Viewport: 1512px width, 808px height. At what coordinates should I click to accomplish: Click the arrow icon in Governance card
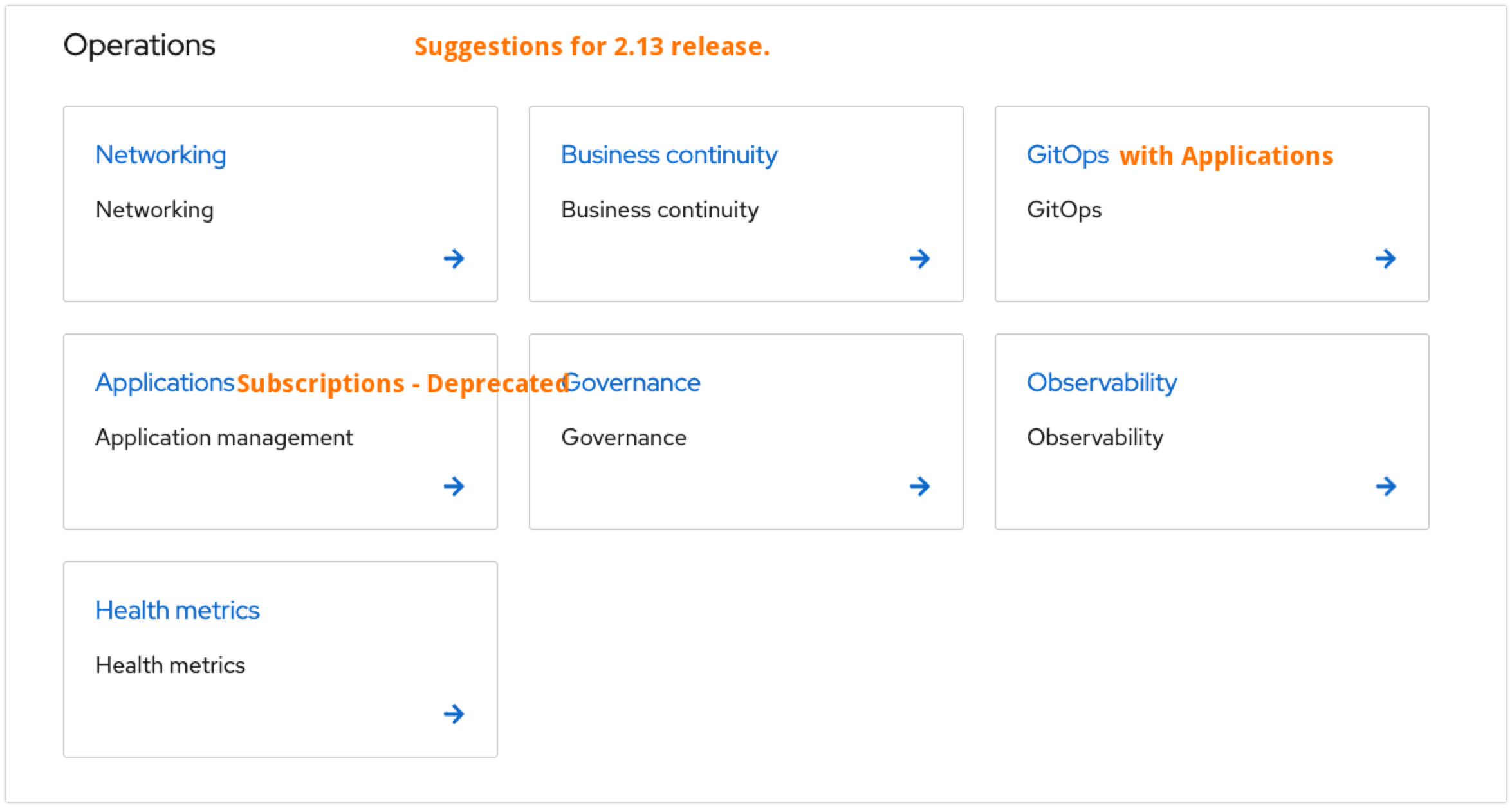(919, 486)
